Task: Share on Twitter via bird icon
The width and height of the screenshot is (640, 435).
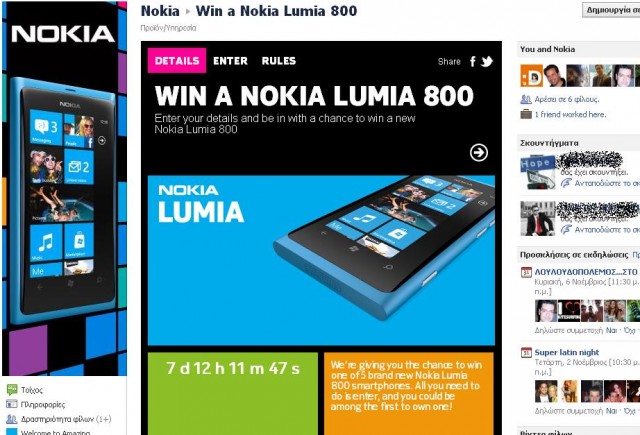Action: 487,62
